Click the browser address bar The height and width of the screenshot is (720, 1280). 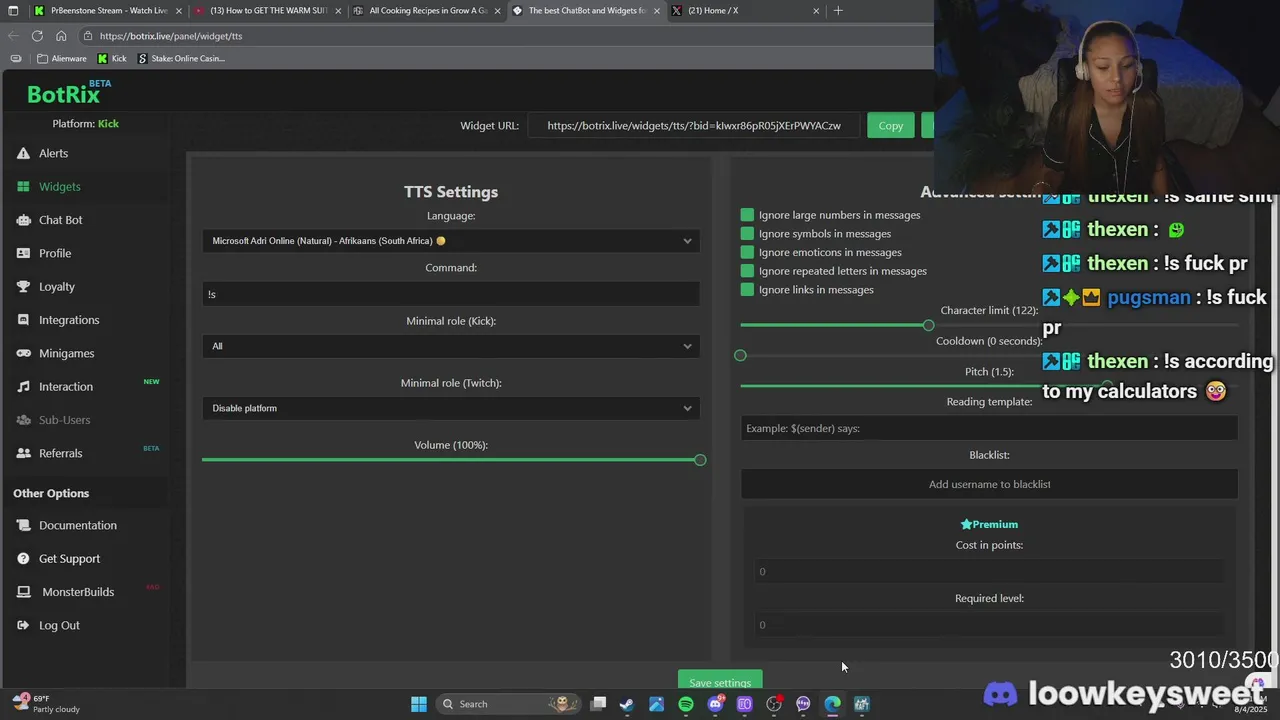tap(500, 36)
